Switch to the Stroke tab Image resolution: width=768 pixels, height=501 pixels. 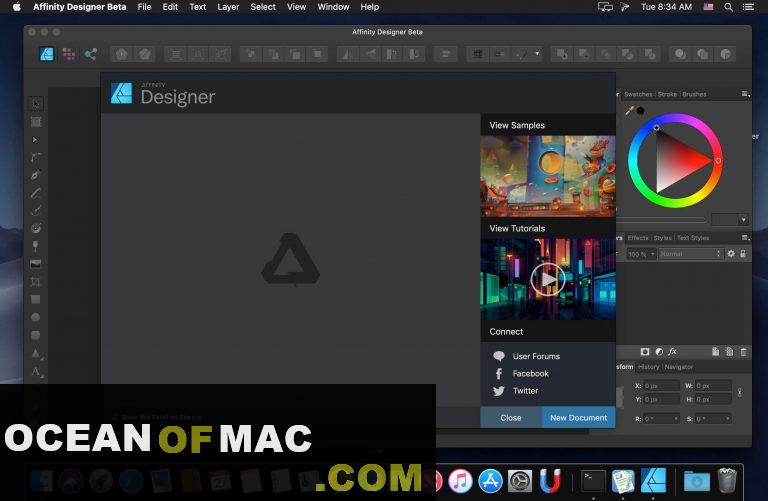coord(667,94)
